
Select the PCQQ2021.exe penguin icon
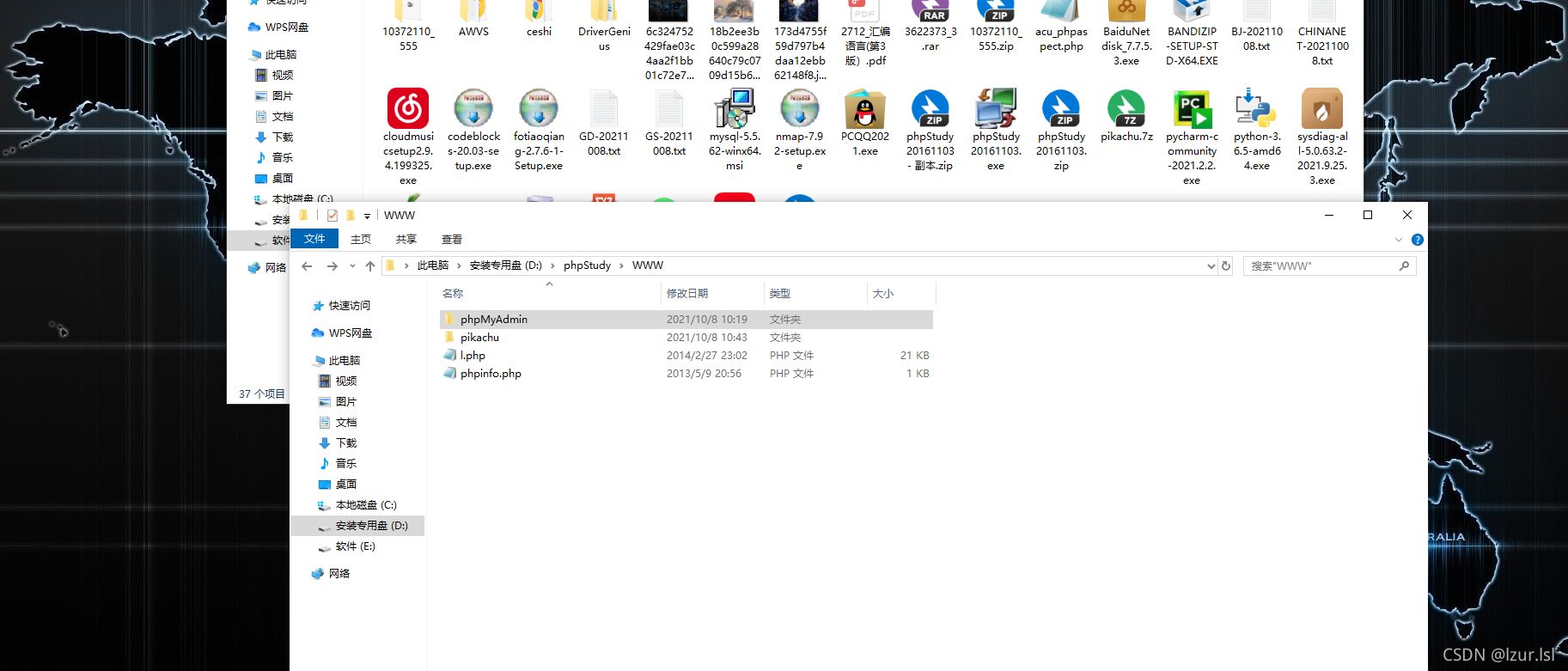click(865, 108)
